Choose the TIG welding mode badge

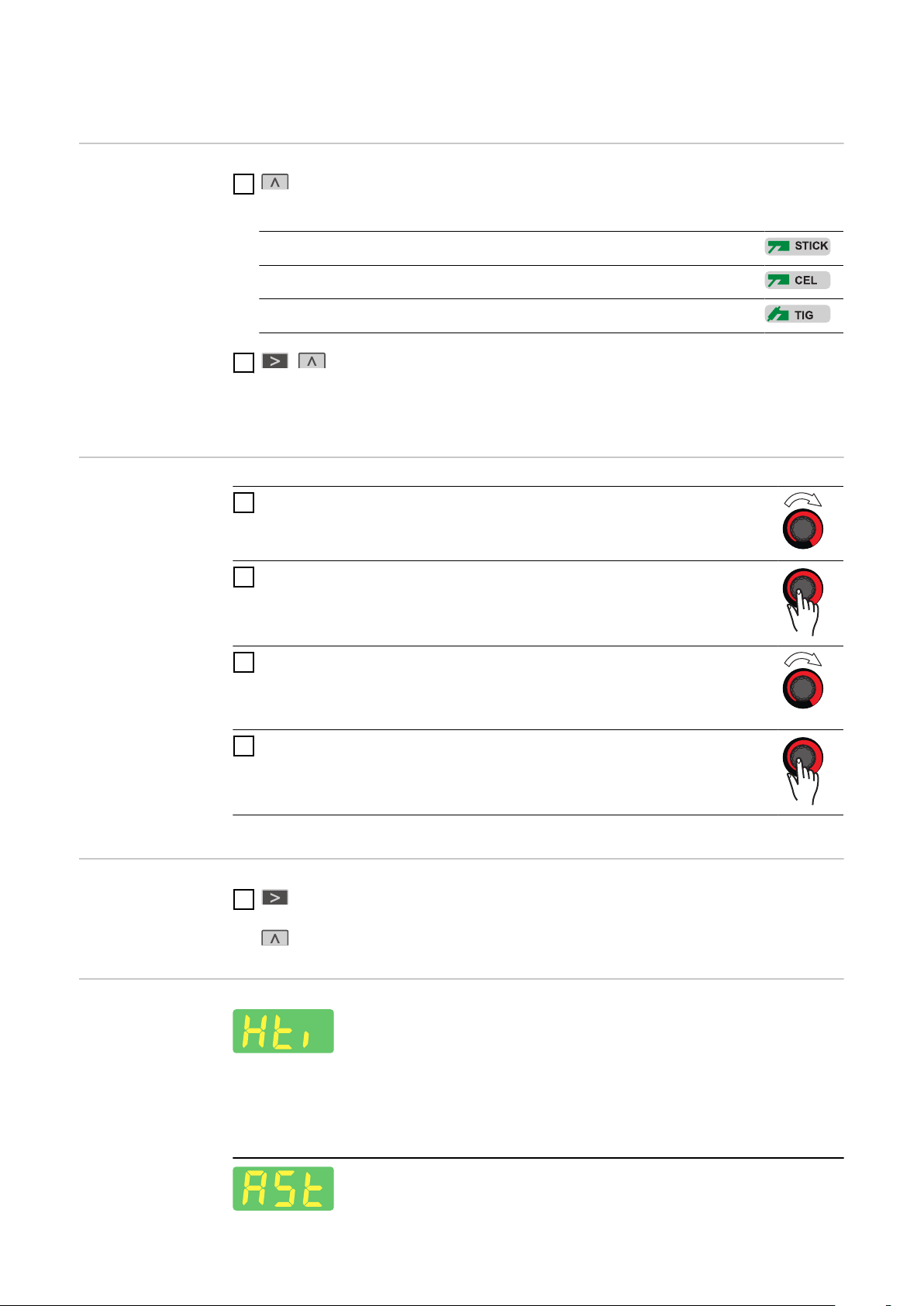pos(798,315)
